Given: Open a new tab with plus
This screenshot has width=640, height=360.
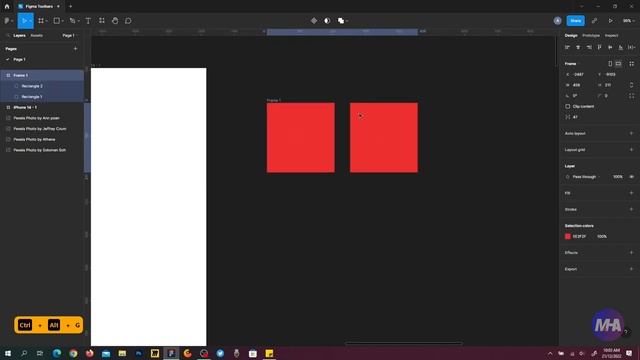Looking at the screenshot, I should click(x=71, y=7).
